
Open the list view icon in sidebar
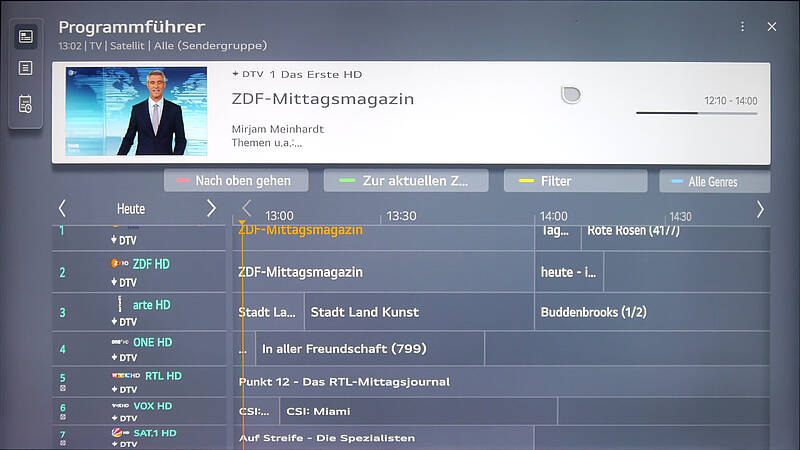[x=26, y=68]
